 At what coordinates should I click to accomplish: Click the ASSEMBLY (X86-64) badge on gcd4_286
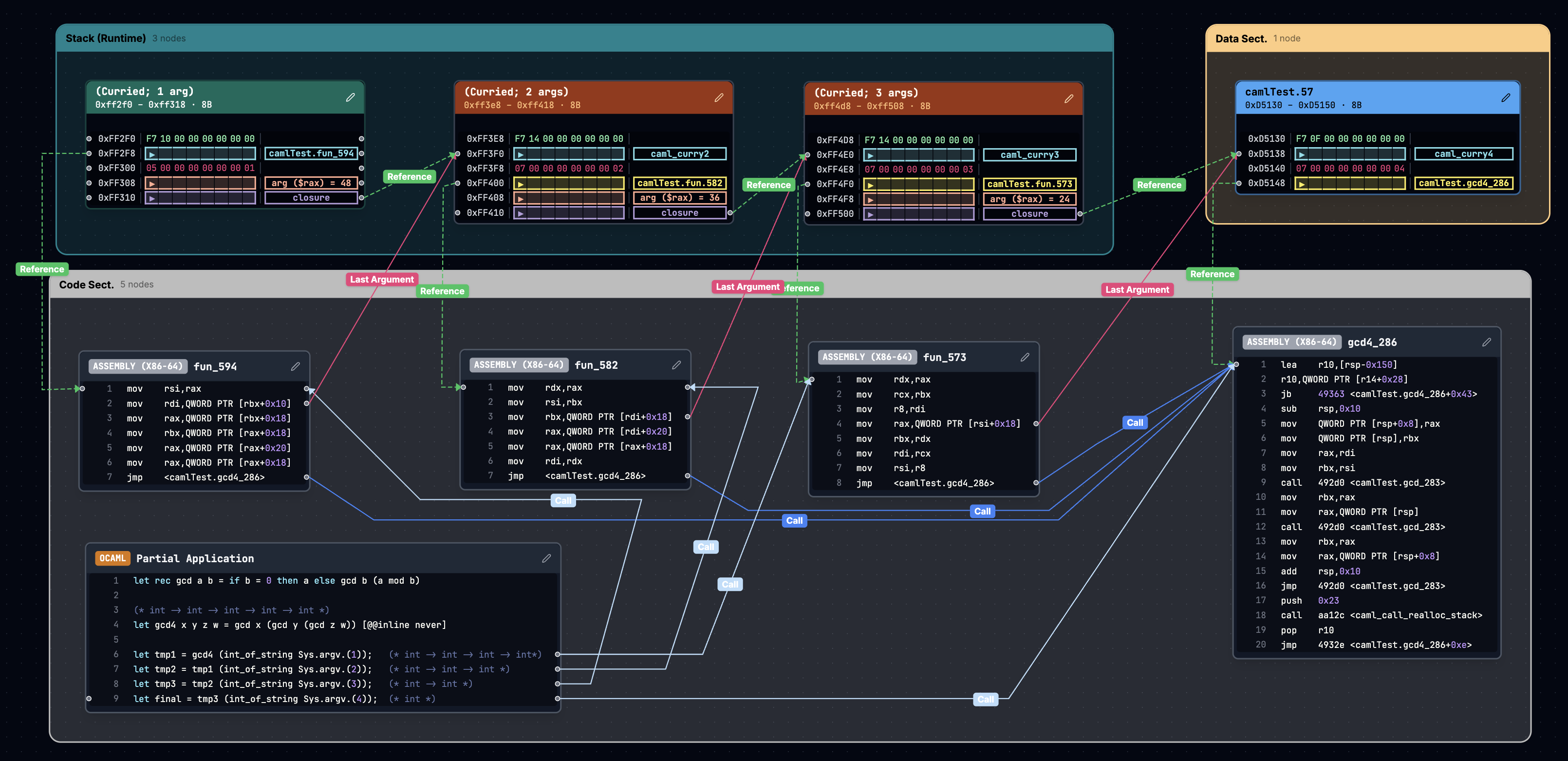coord(1291,342)
